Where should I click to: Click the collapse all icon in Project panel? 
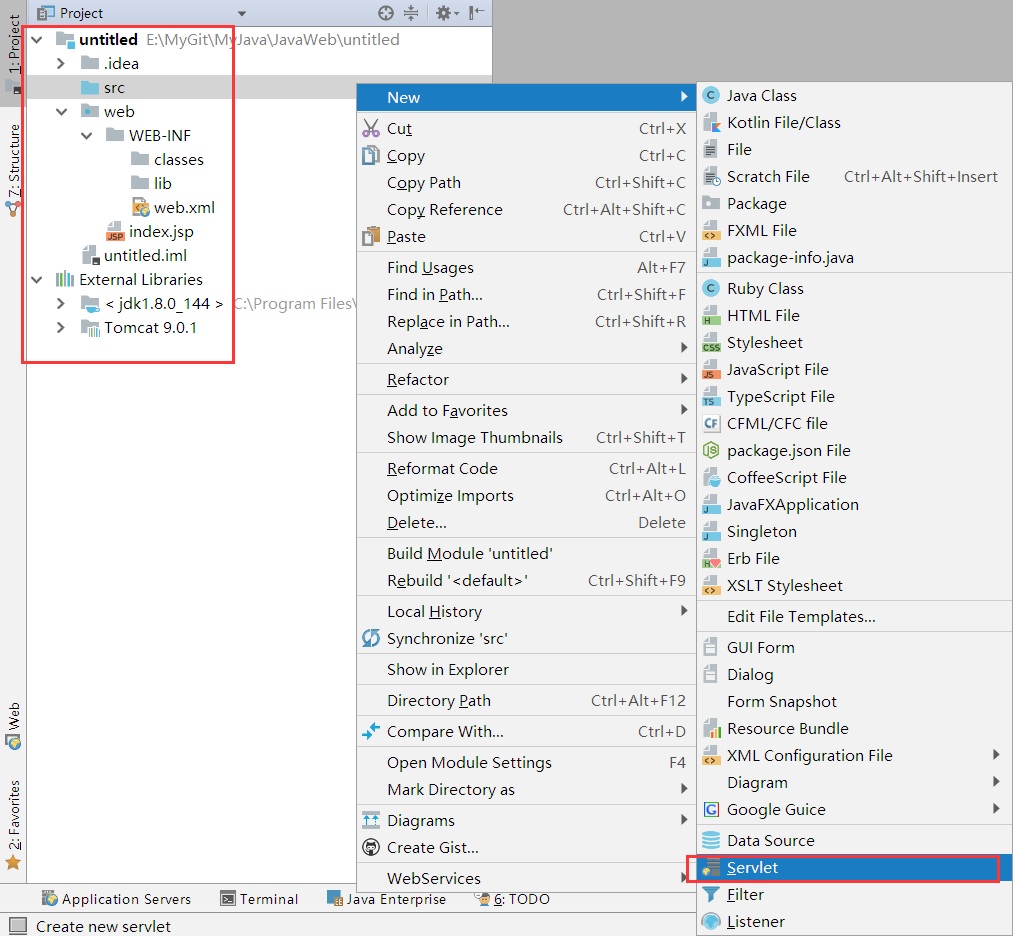pos(411,13)
